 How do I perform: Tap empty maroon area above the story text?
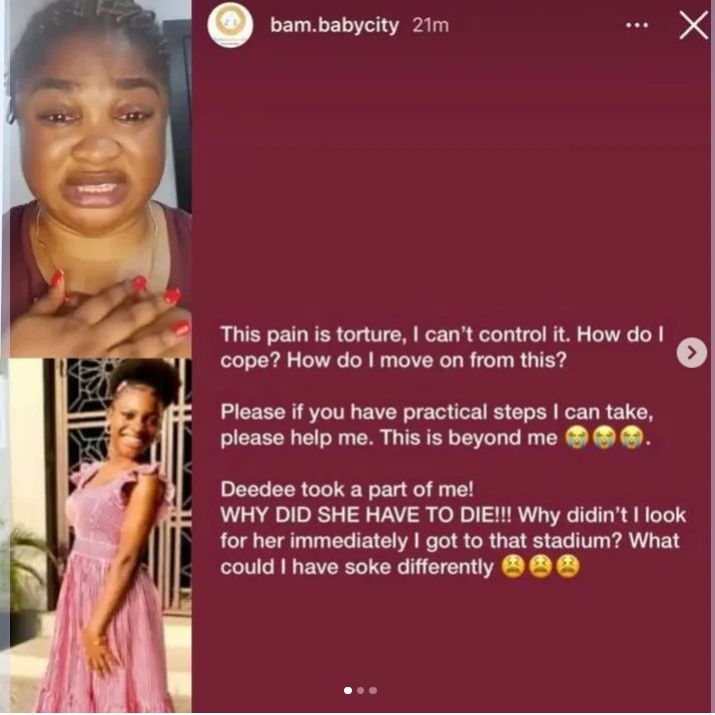[x=451, y=182]
